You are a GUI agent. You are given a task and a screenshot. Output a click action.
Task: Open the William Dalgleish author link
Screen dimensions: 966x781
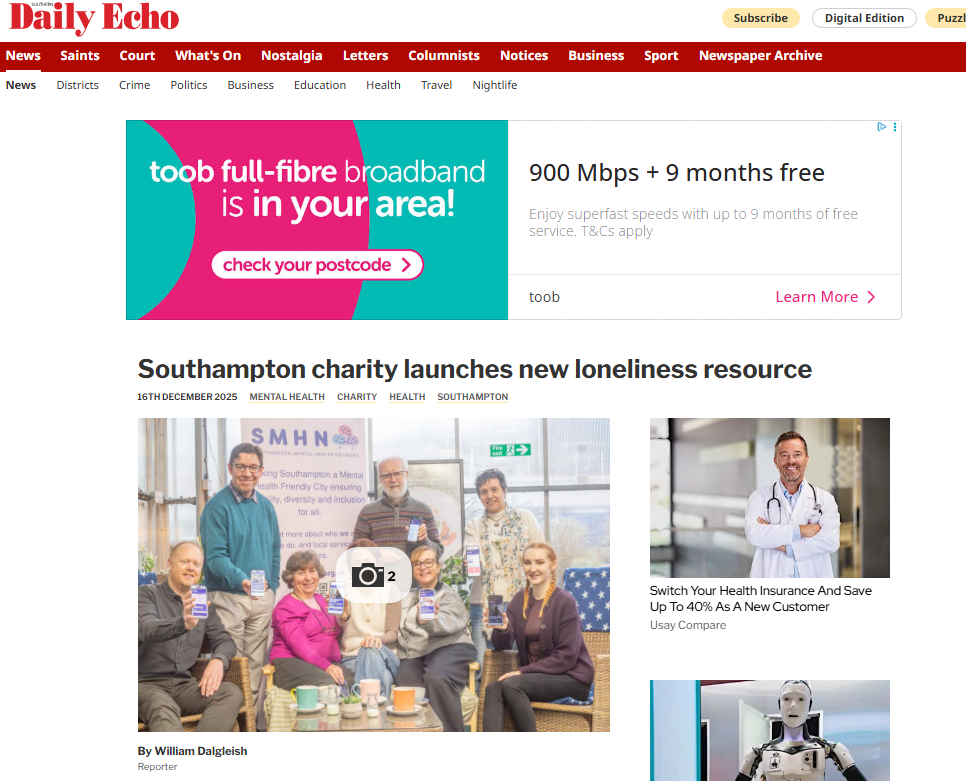tap(192, 751)
